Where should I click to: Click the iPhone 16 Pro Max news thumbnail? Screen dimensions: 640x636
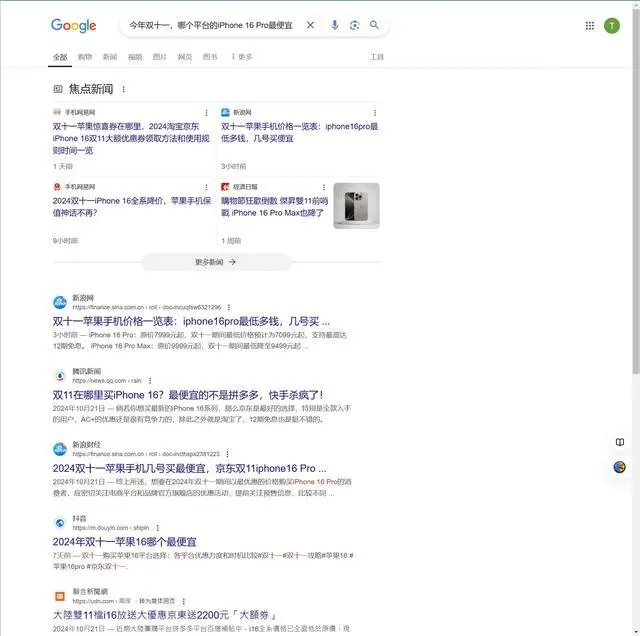(356, 206)
